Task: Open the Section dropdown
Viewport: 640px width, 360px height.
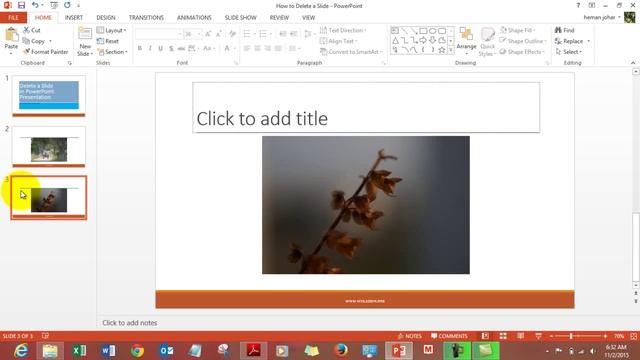Action: [112, 52]
